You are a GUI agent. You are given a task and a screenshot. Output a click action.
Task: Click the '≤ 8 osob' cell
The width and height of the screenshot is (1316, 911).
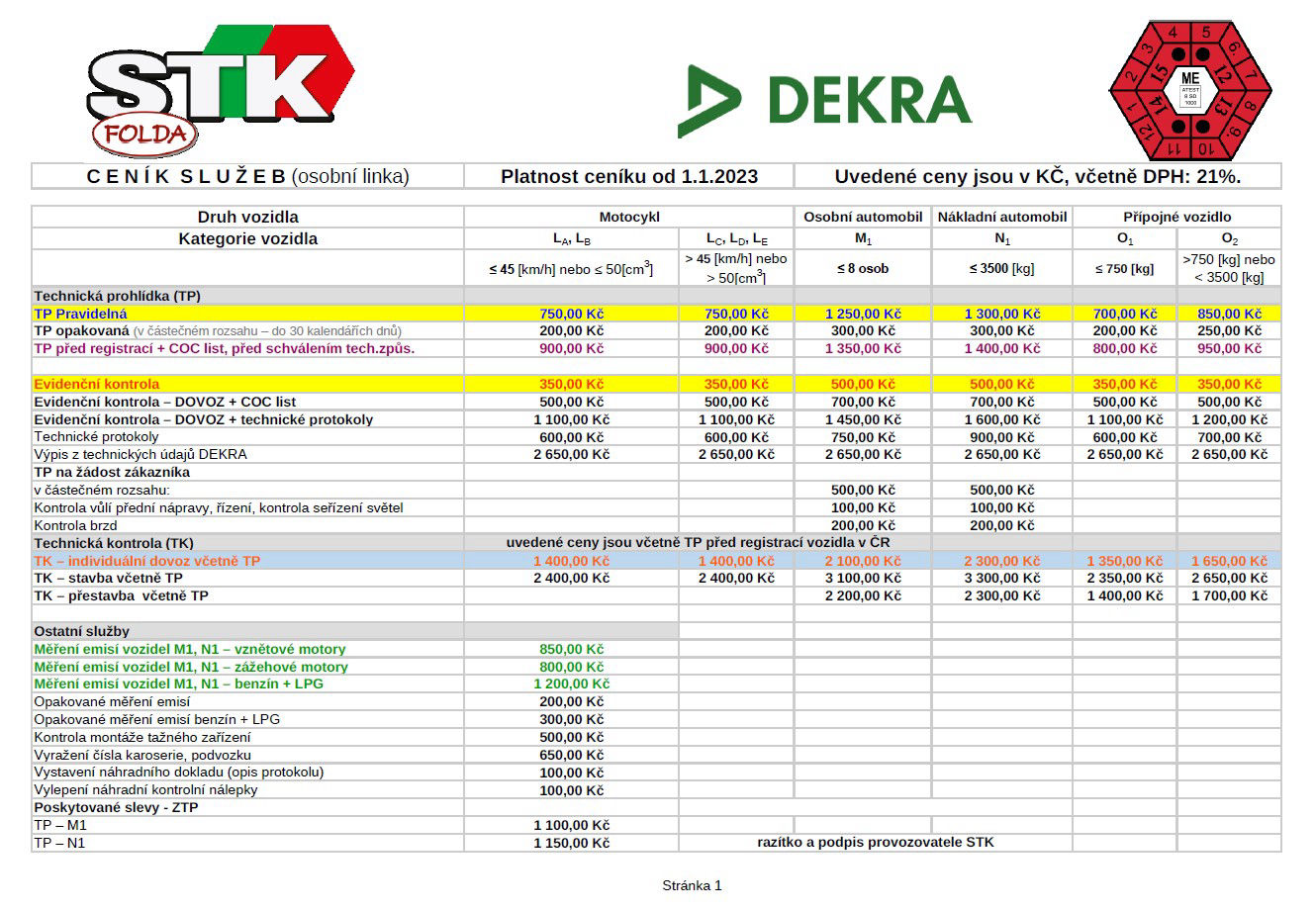pyautogui.click(x=863, y=268)
